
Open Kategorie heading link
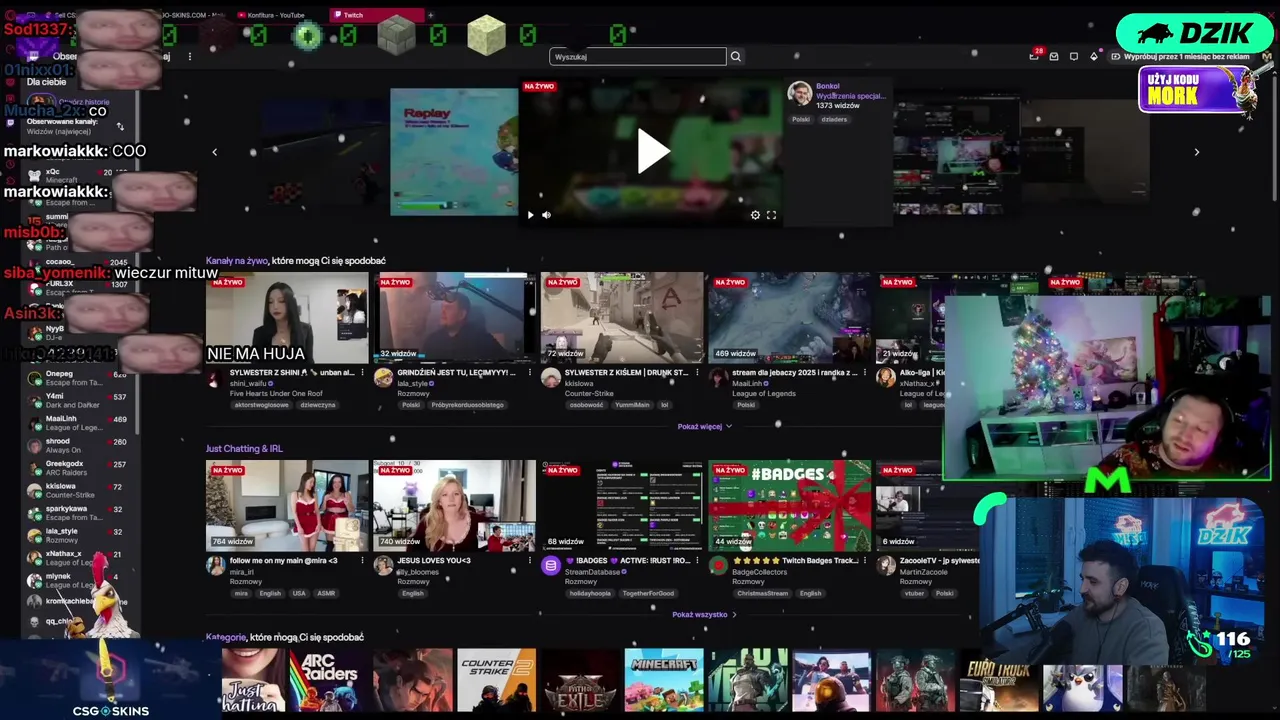(226, 637)
